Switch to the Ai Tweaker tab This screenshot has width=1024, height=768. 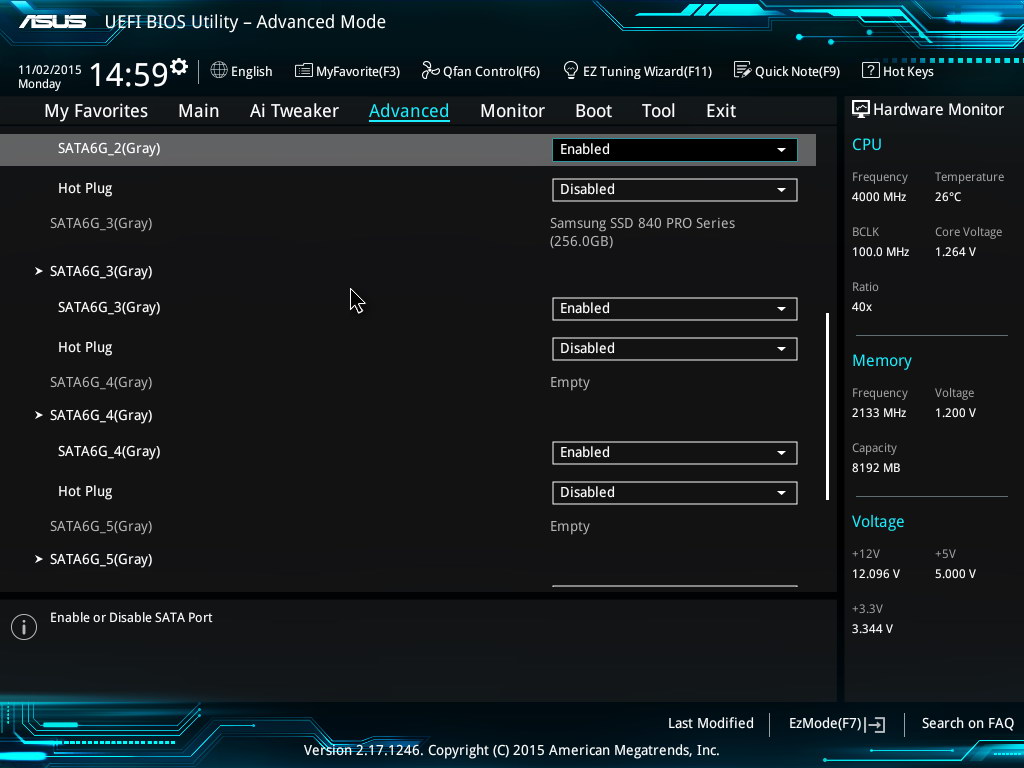coord(294,111)
